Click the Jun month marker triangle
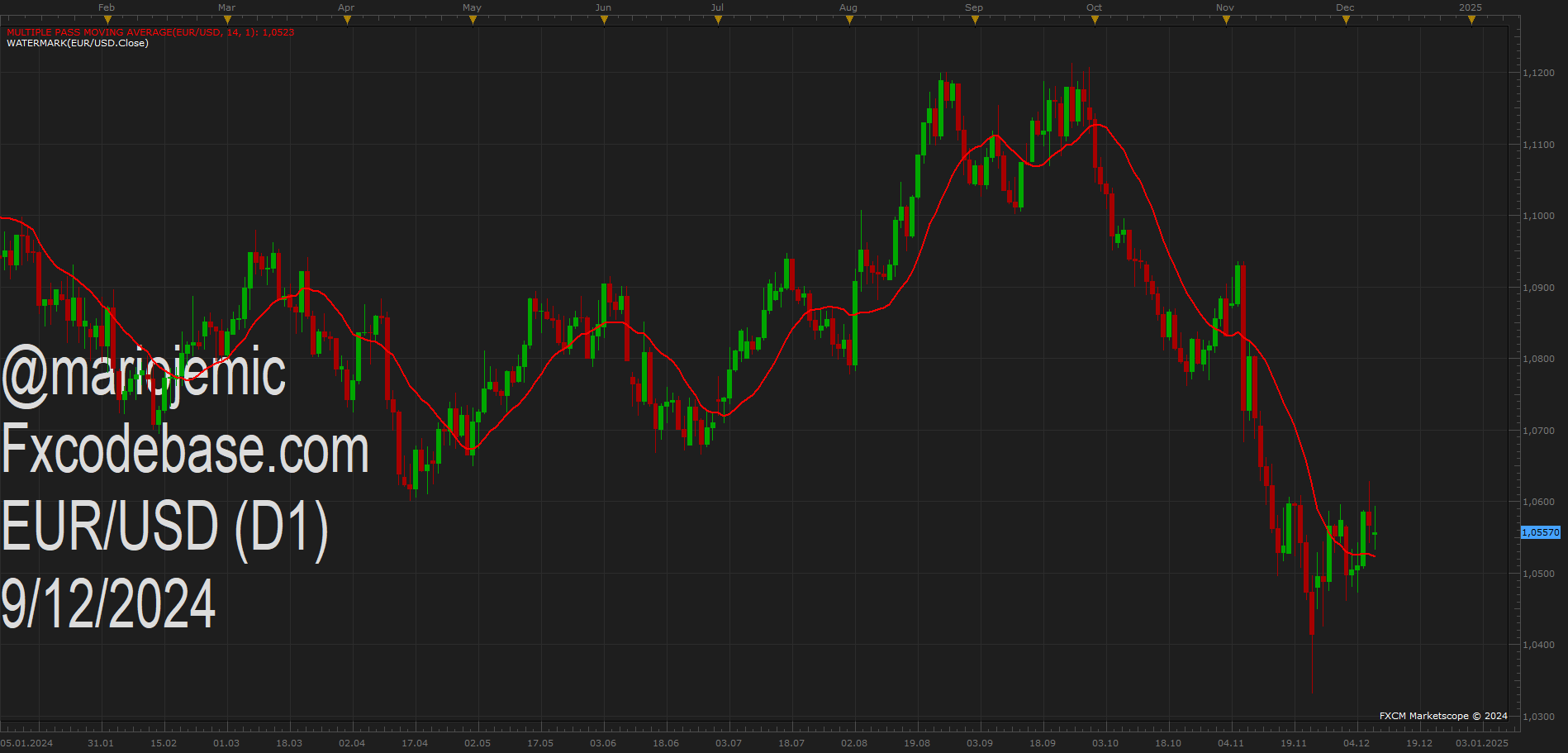 click(x=604, y=20)
